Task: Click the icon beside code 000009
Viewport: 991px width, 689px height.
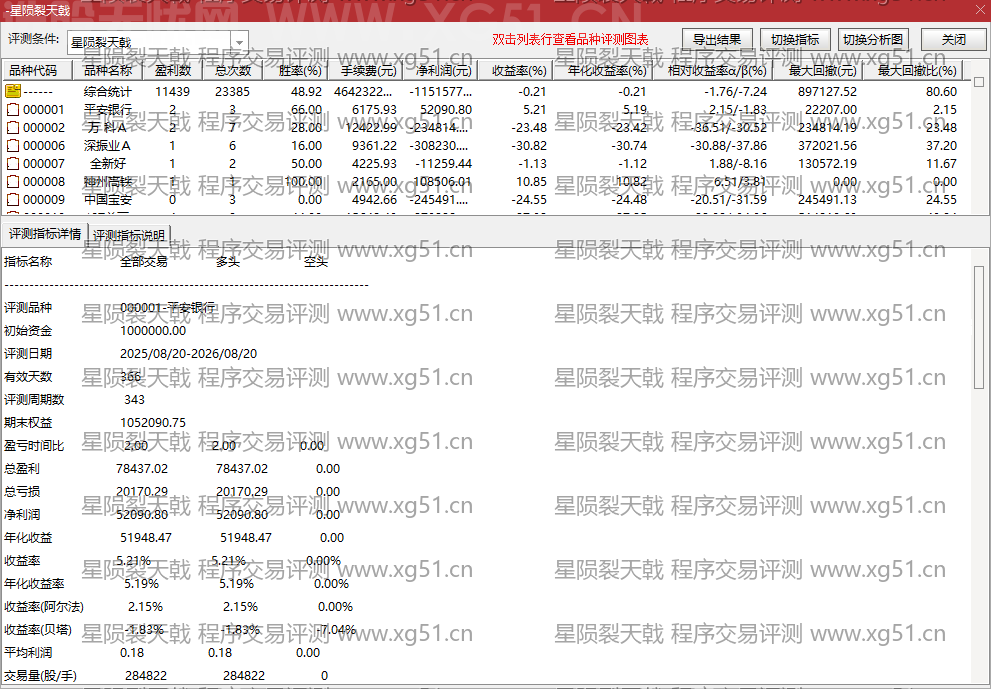Action: click(x=13, y=200)
